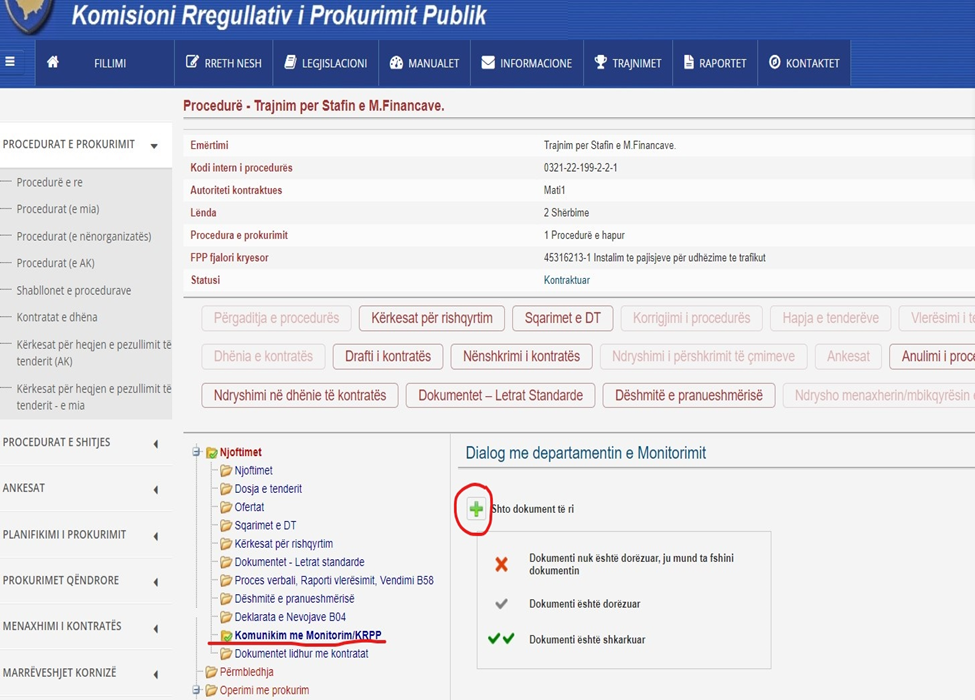Click the Deklarata e Nevojave B04 folder icon
This screenshot has width=975, height=700.
pyautogui.click(x=226, y=617)
